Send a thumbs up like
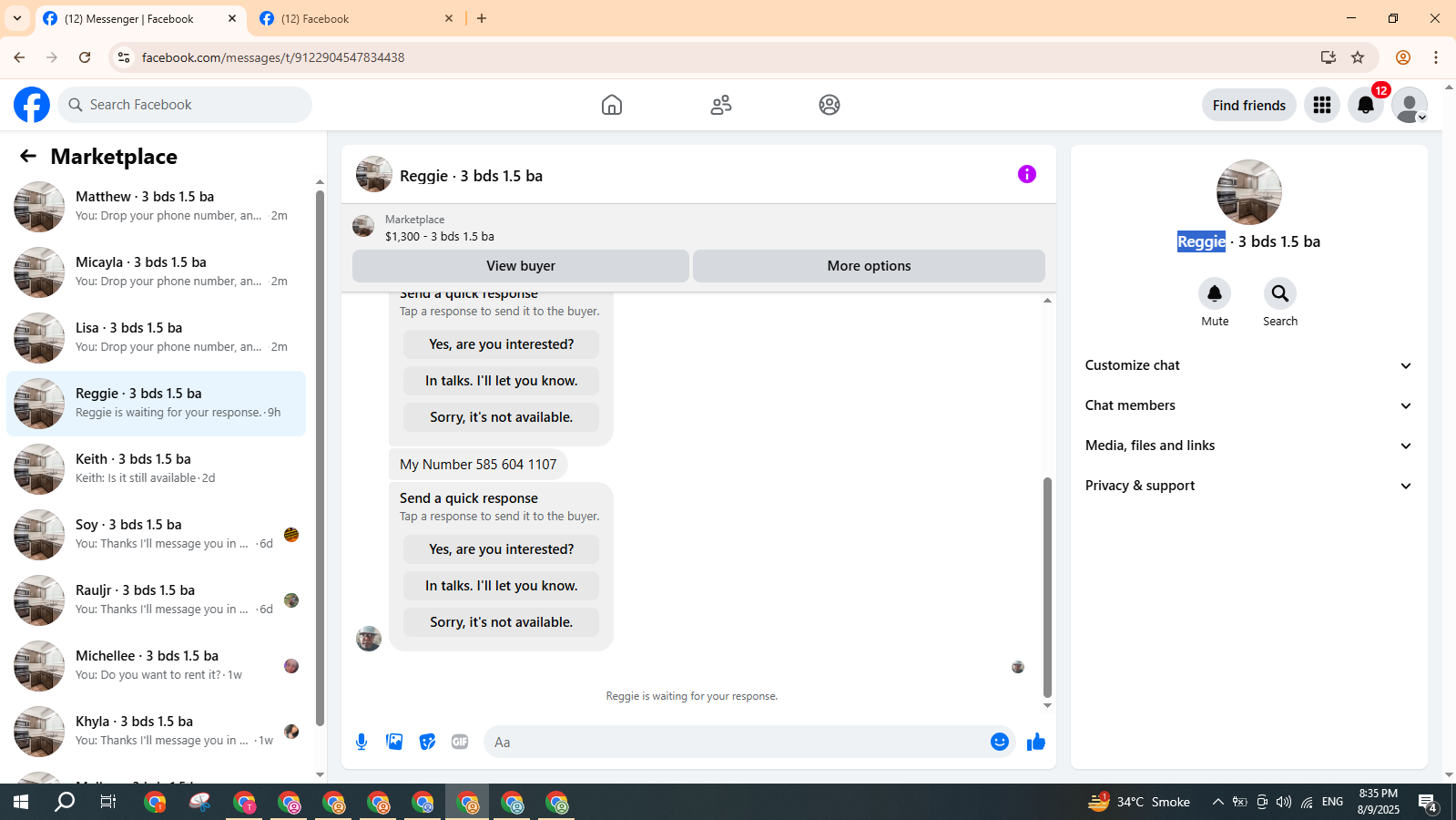Viewport: 1456px width, 820px height. click(1036, 742)
